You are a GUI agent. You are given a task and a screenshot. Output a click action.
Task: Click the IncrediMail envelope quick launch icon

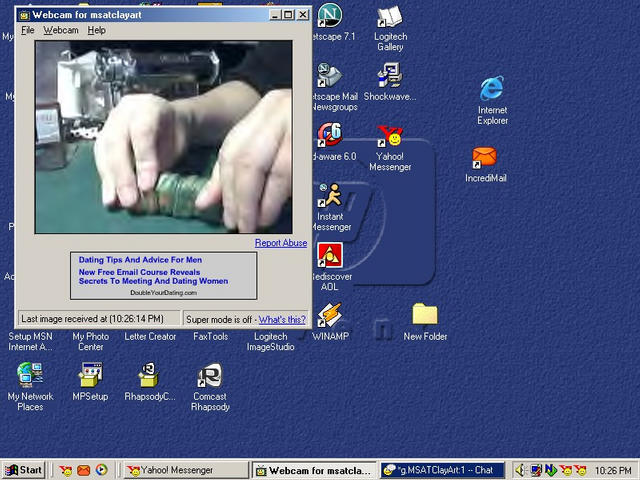pos(84,470)
